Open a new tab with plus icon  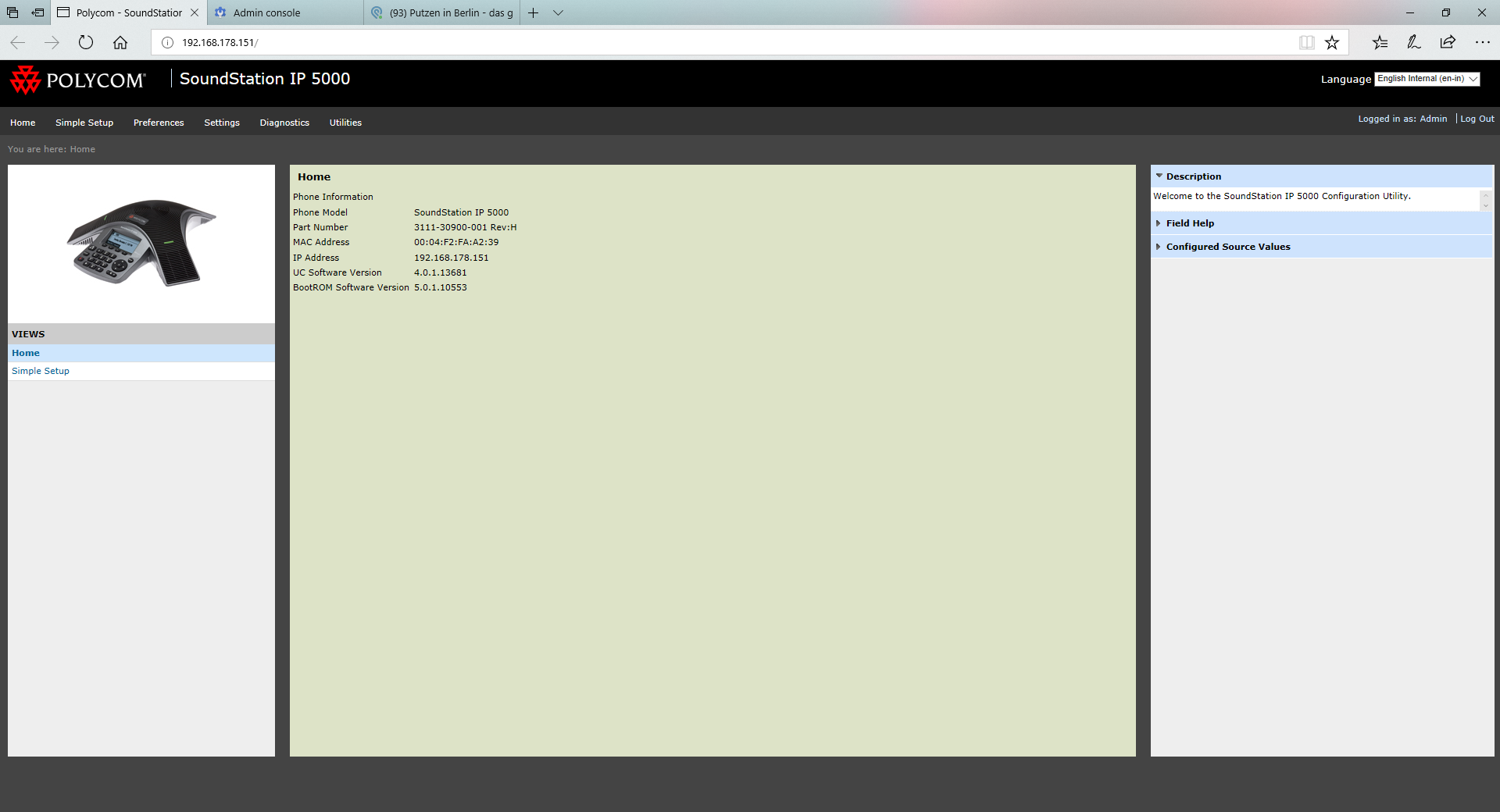click(x=534, y=12)
